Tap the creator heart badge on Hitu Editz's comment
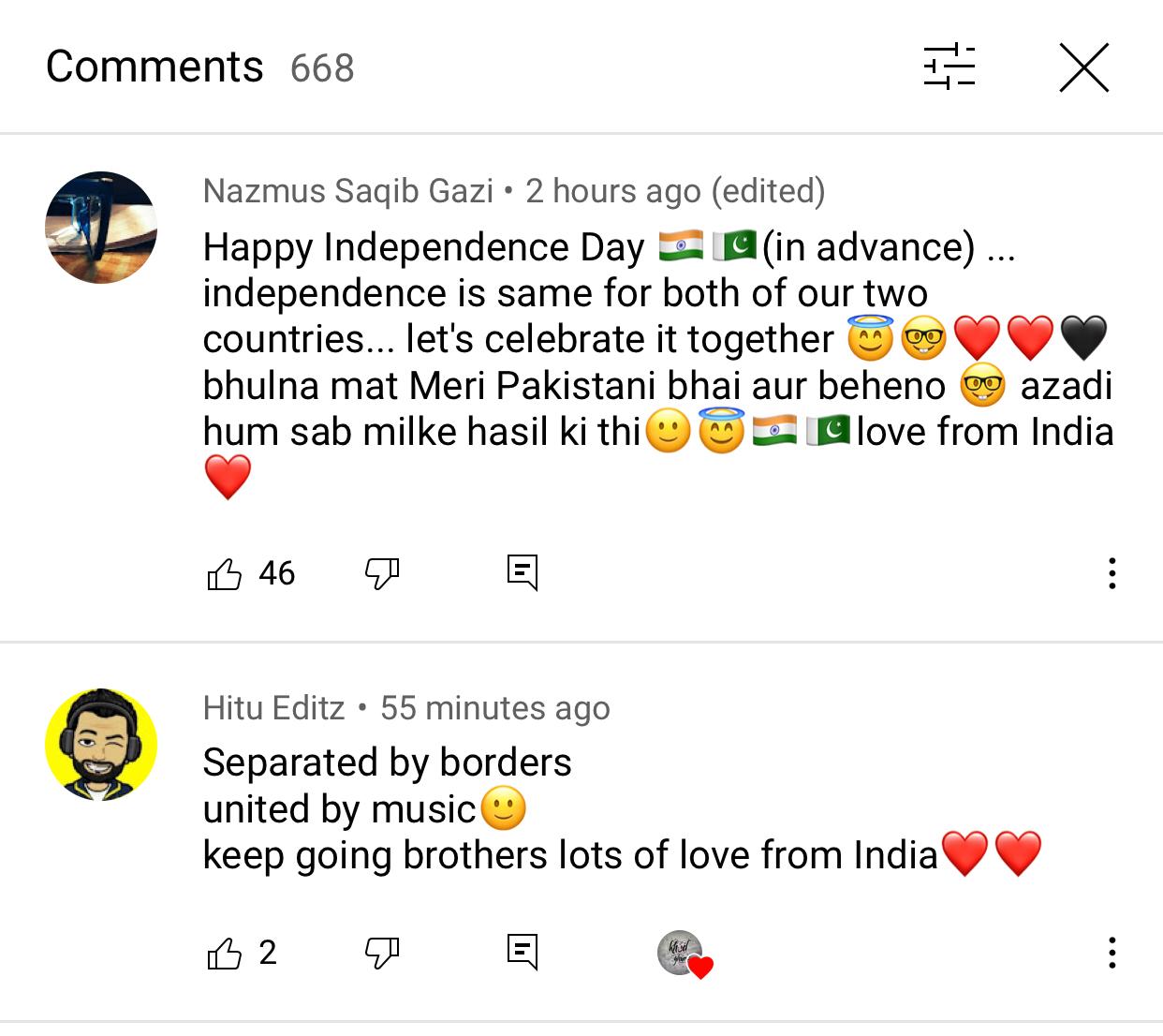The image size is (1163, 1036). pyautogui.click(x=685, y=955)
